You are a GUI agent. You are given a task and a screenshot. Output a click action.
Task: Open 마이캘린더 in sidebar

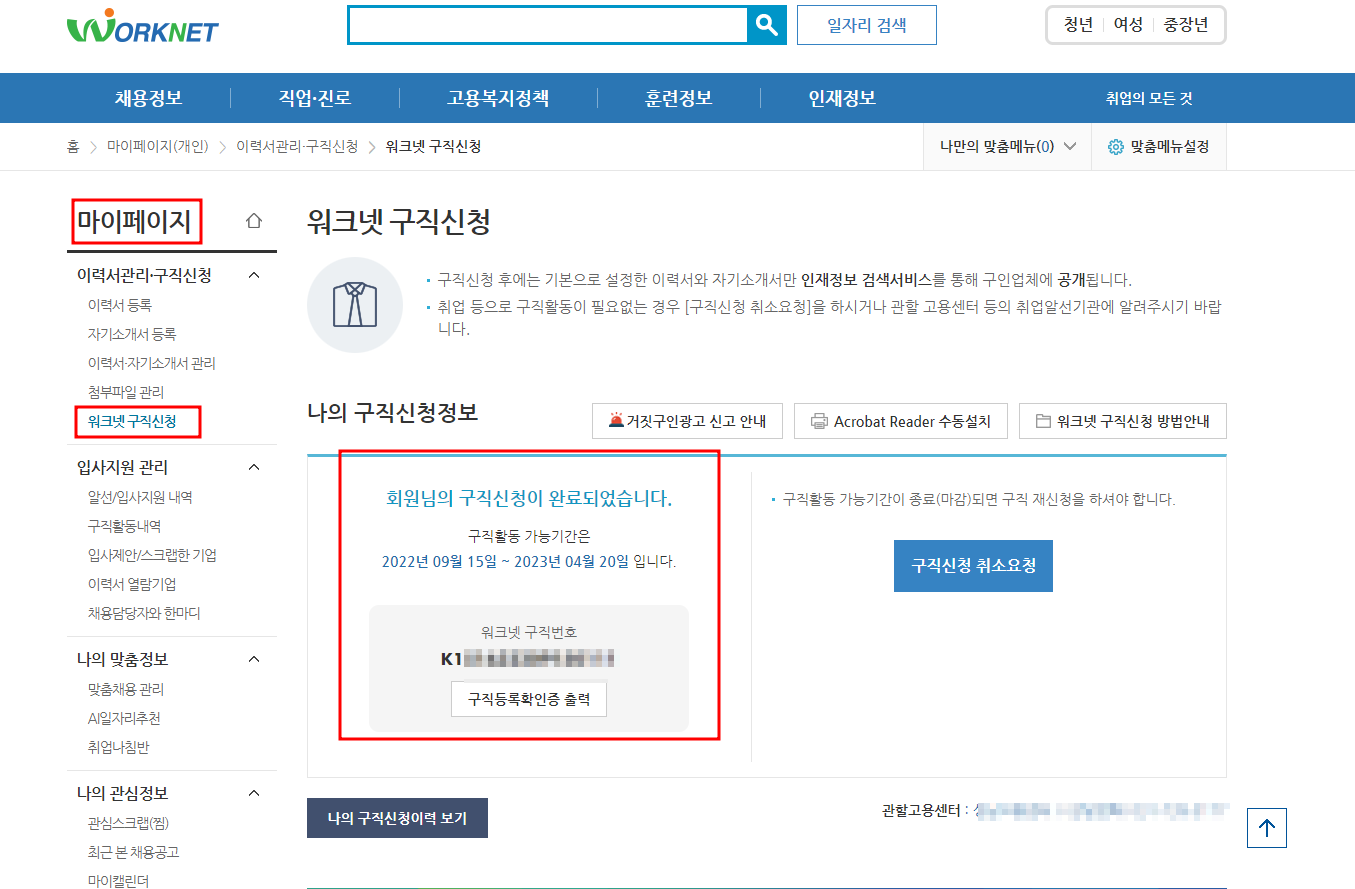tap(118, 881)
